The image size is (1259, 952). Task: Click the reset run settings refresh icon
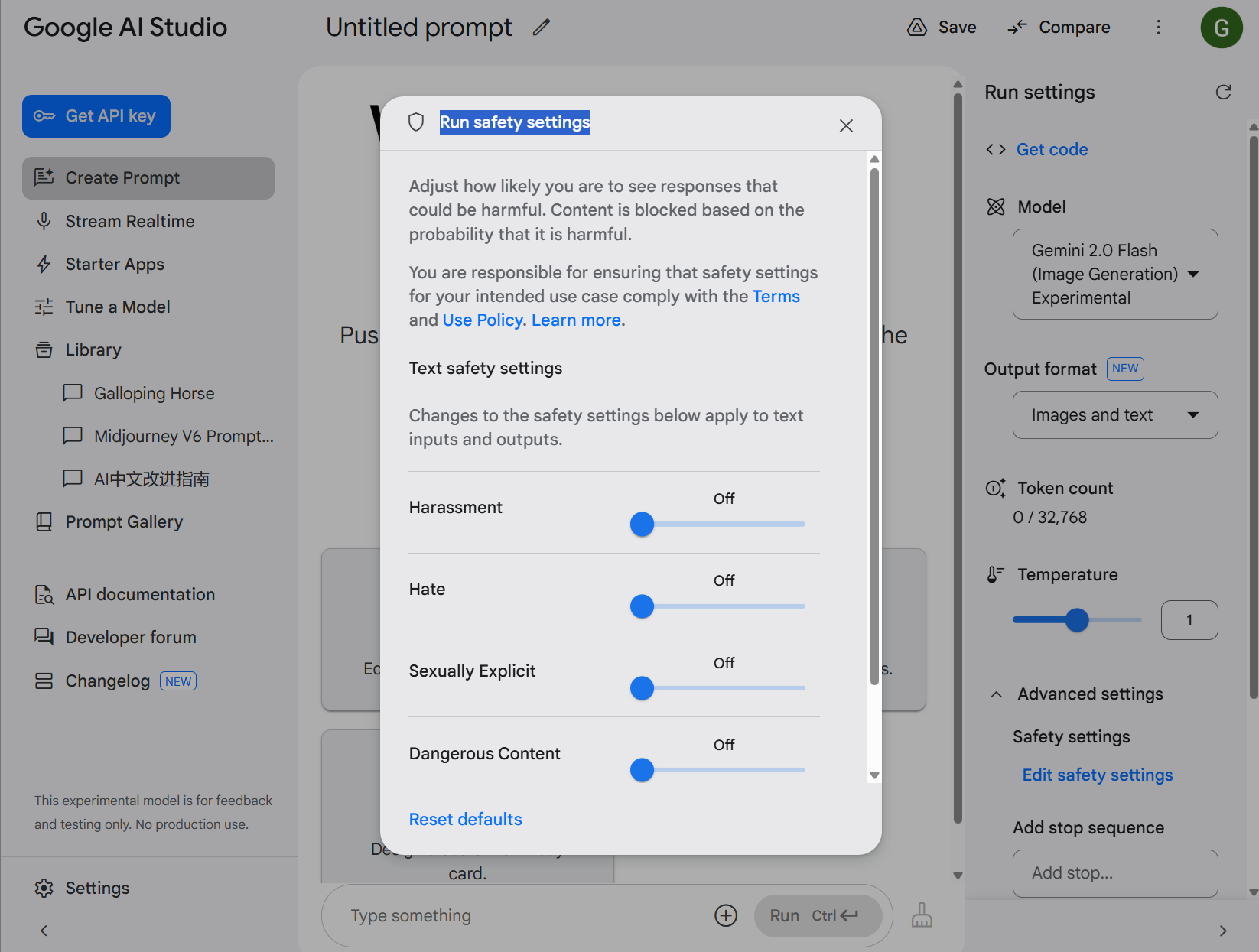1224,92
